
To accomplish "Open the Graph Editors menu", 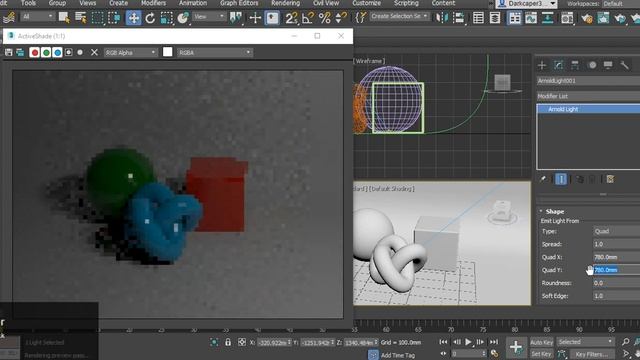I will (x=239, y=3).
